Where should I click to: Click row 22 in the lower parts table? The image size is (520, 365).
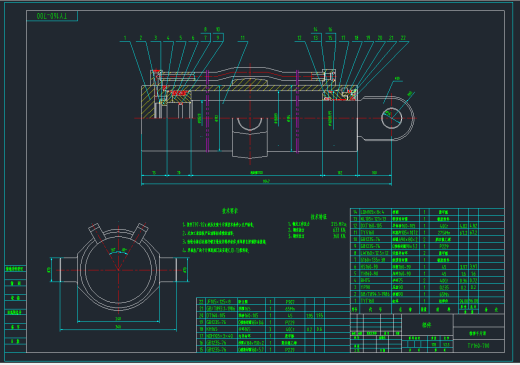pyautogui.click(x=273, y=302)
